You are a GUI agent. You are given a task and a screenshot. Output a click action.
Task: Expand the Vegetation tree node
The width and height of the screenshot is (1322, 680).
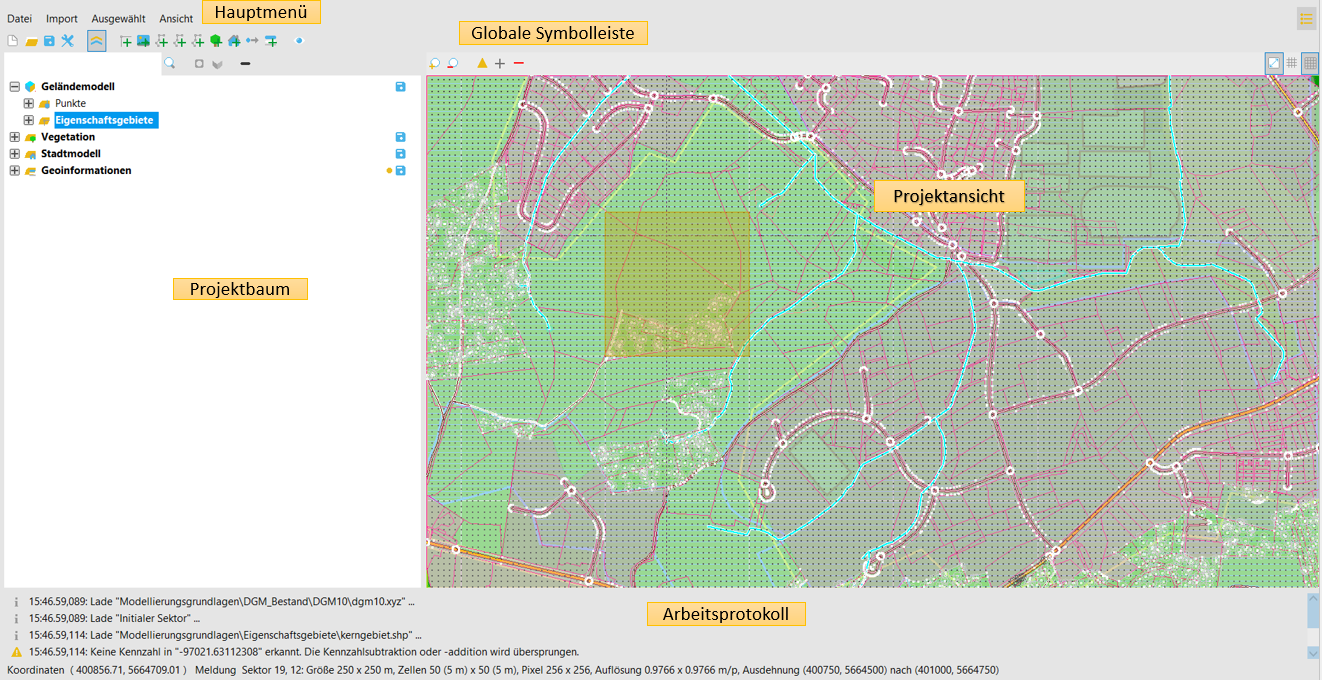tap(15, 137)
